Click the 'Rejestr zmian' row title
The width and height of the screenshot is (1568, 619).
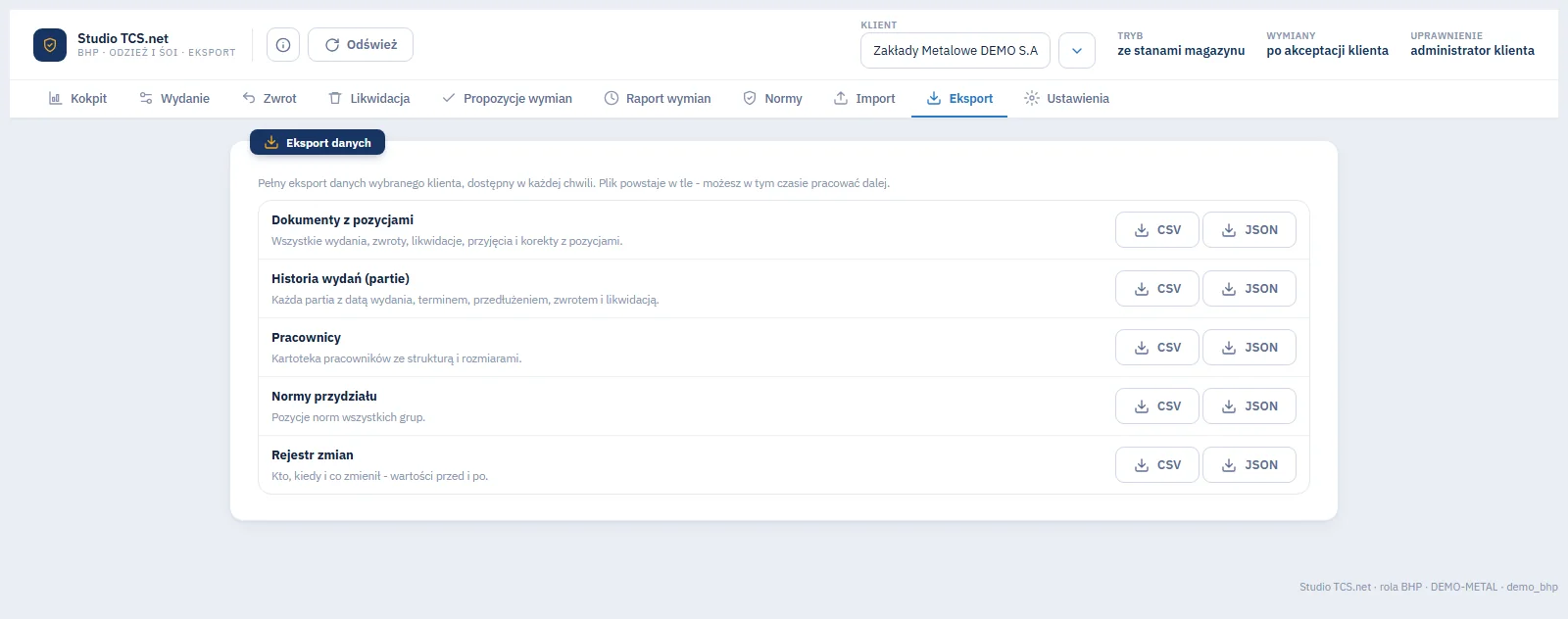coord(313,455)
